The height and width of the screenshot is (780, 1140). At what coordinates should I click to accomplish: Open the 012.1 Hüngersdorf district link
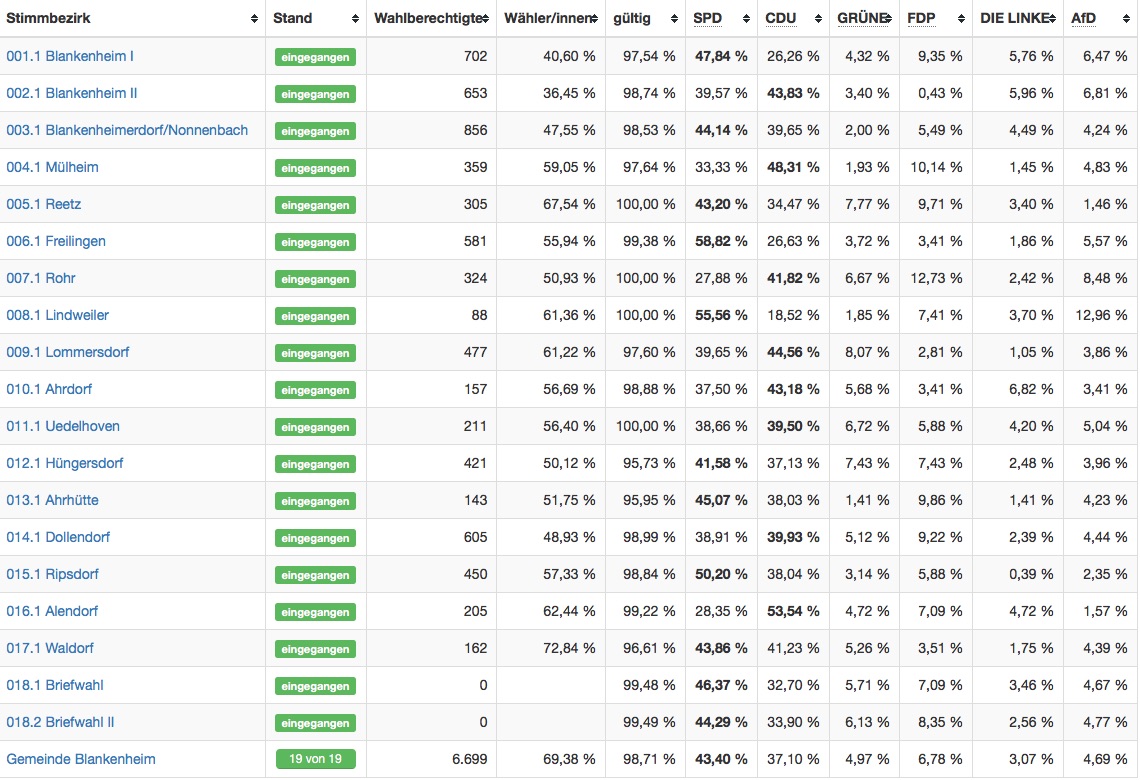[x=65, y=463]
